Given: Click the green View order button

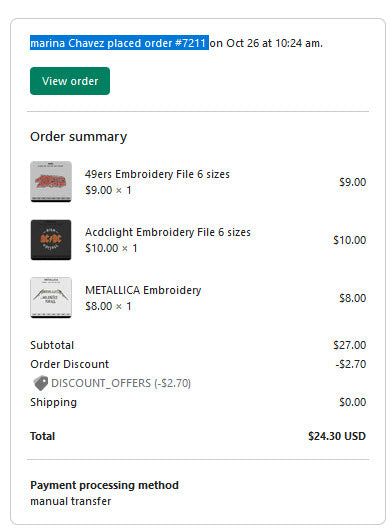Looking at the screenshot, I should click(70, 81).
